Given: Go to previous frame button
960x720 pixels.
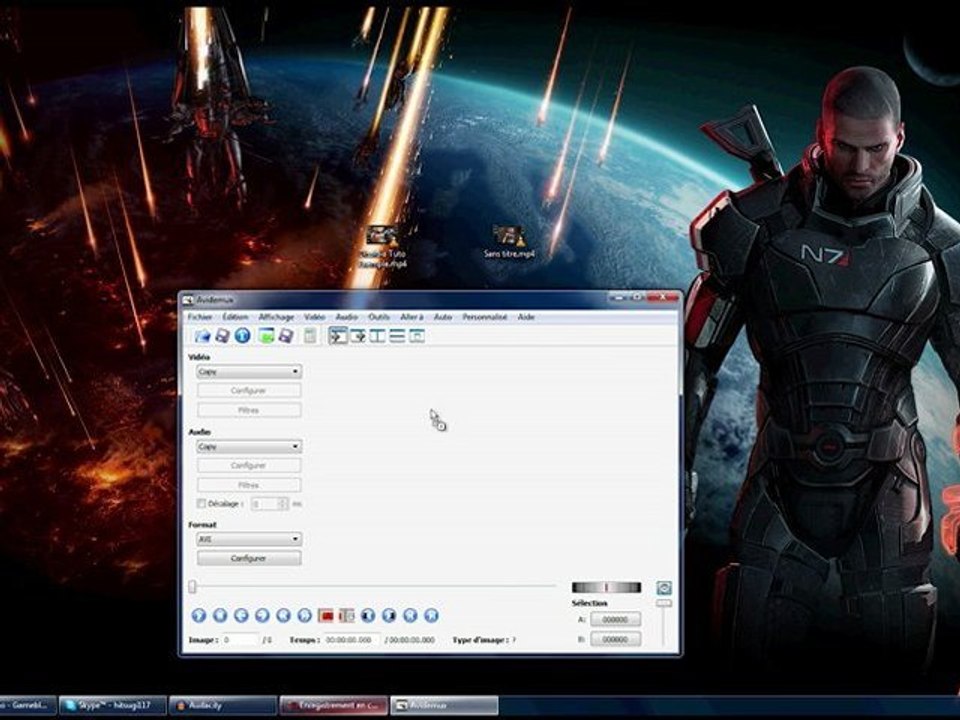Looking at the screenshot, I should point(241,615).
